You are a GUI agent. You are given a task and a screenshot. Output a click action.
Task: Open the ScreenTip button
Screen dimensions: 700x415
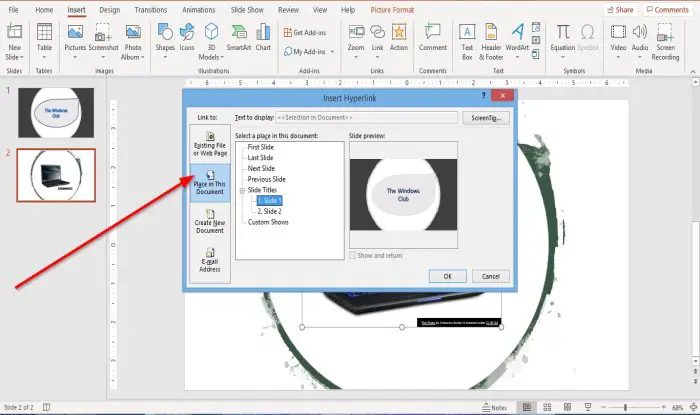pyautogui.click(x=486, y=118)
